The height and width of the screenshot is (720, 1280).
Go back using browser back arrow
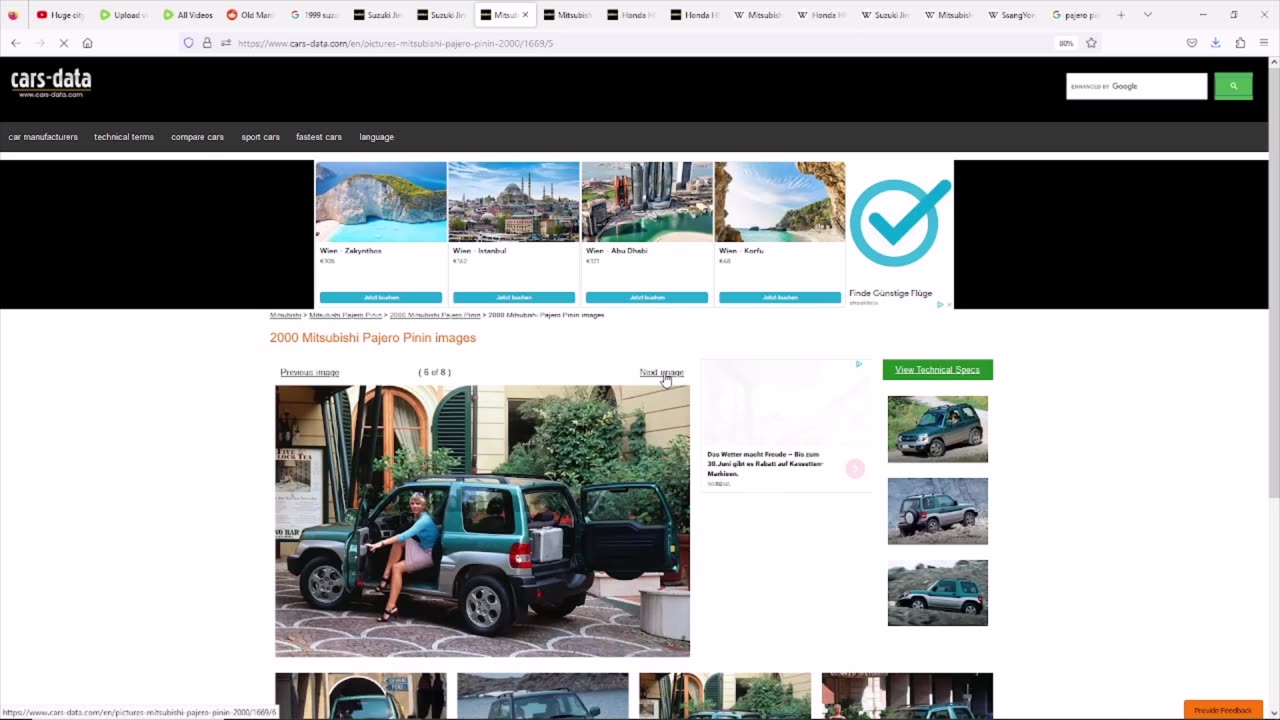pyautogui.click(x=15, y=43)
